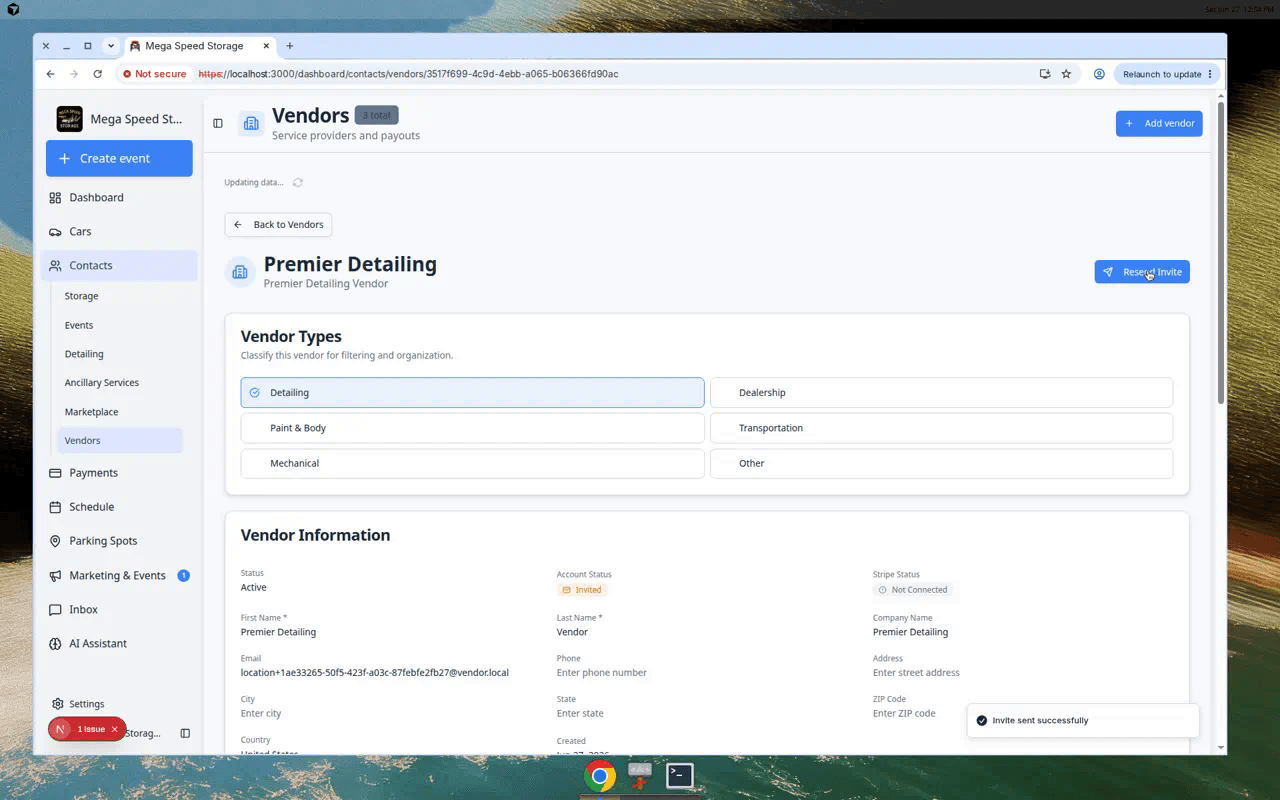
Task: Click the Relaunch to update button
Action: (1167, 74)
